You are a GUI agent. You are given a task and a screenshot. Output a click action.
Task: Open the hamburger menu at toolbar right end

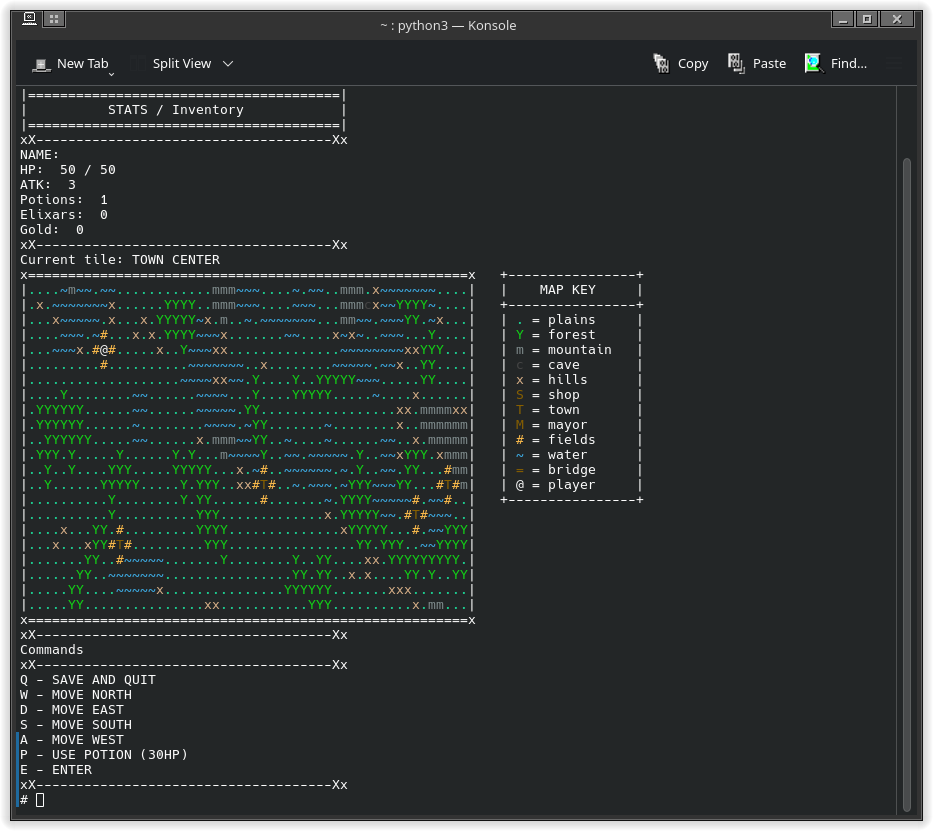[894, 64]
